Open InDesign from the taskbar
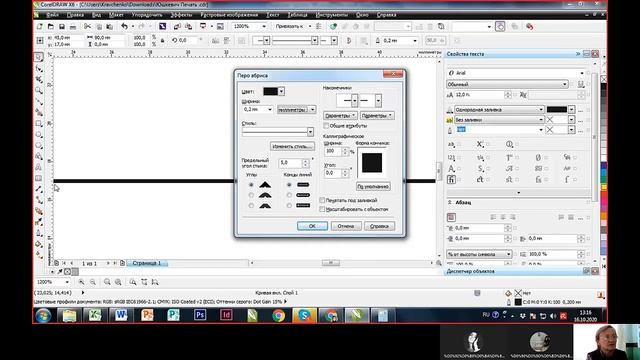Image resolution: width=640 pixels, height=360 pixels. (226, 315)
